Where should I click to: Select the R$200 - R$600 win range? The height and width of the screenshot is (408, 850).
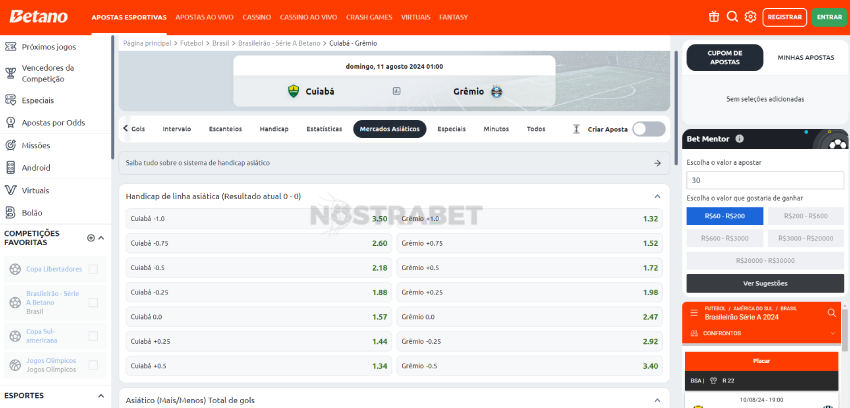[806, 216]
